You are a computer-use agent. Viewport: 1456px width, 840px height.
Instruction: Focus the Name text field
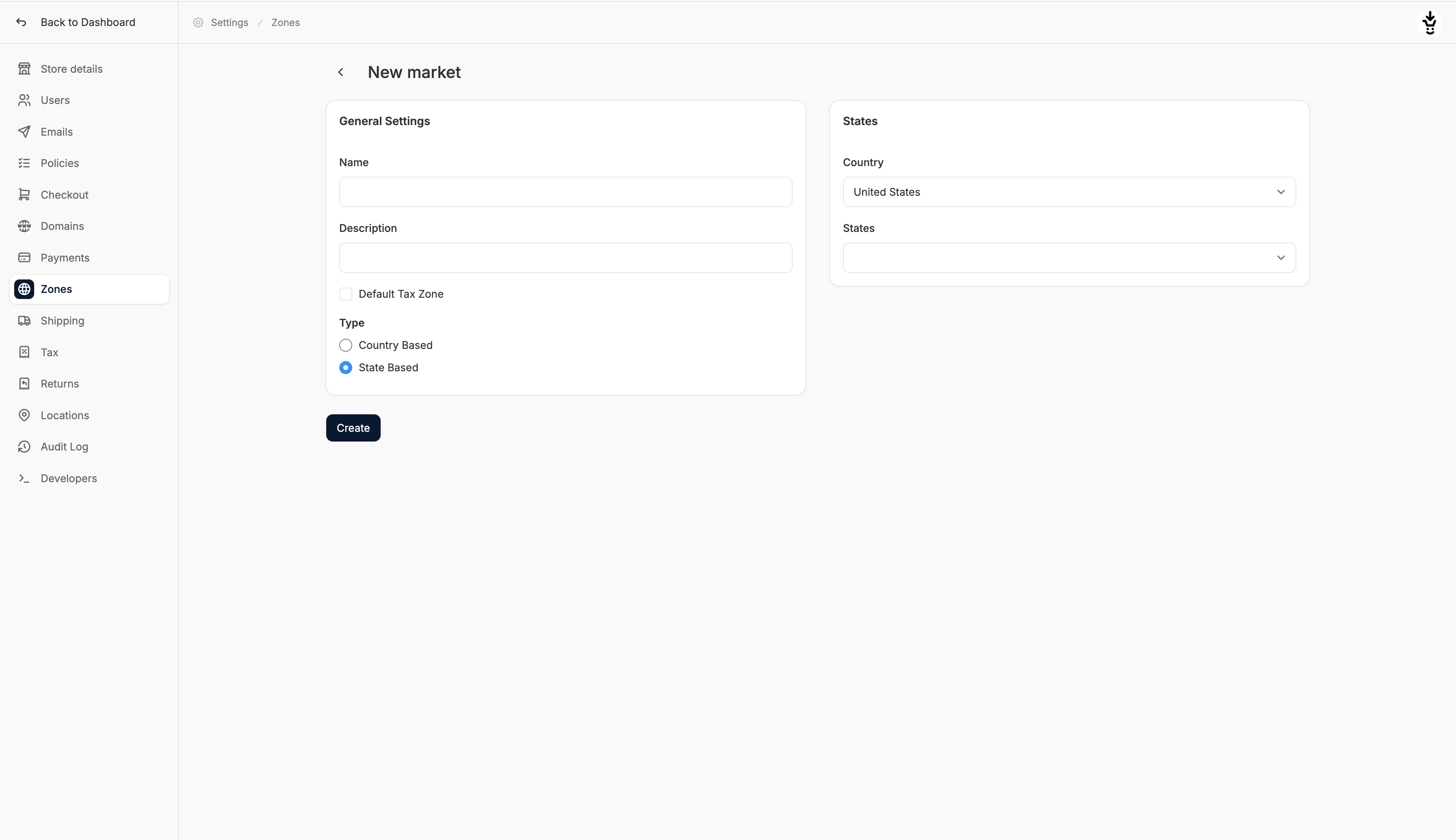coord(565,192)
